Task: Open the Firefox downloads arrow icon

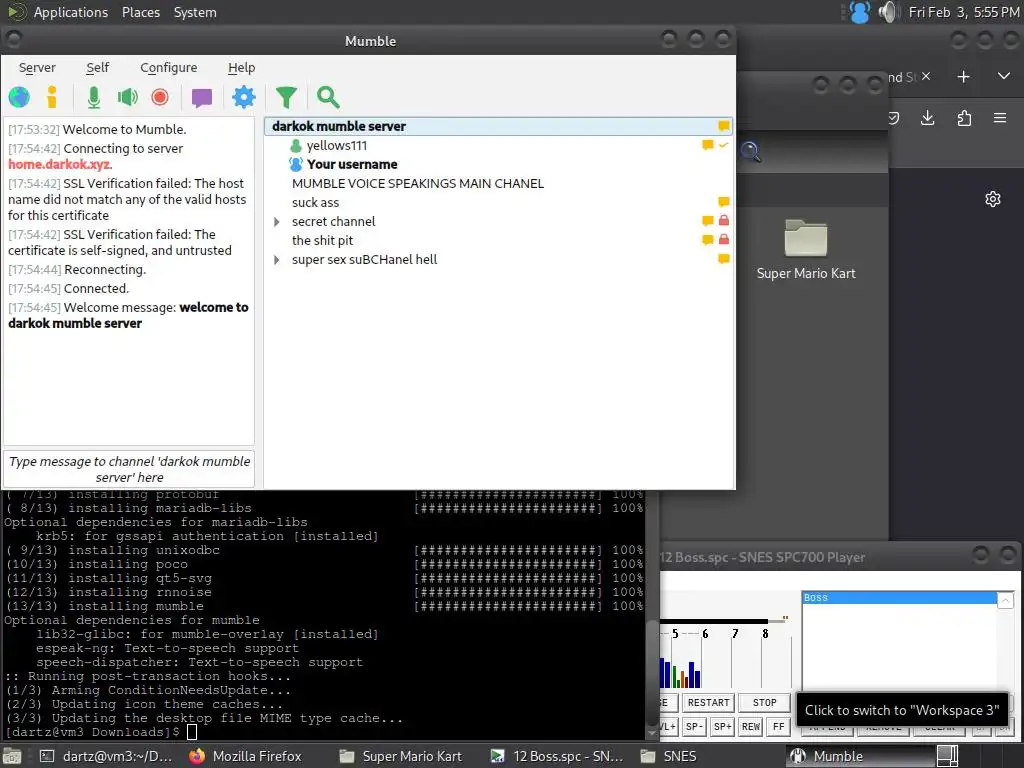Action: 927,118
